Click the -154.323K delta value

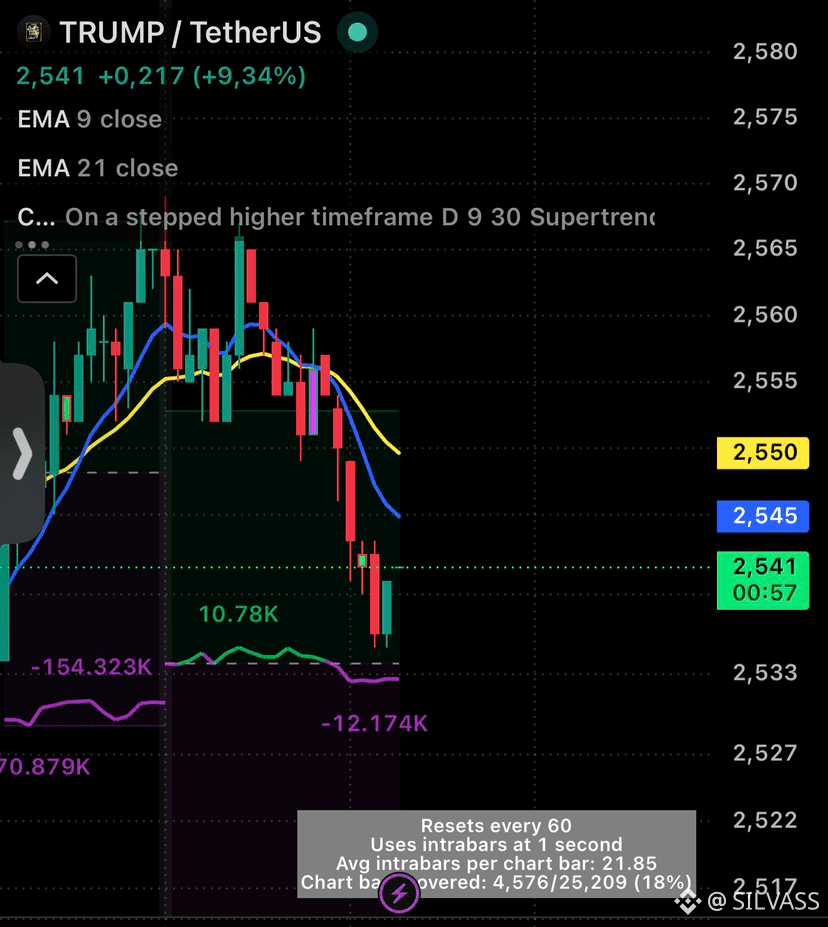[91, 667]
